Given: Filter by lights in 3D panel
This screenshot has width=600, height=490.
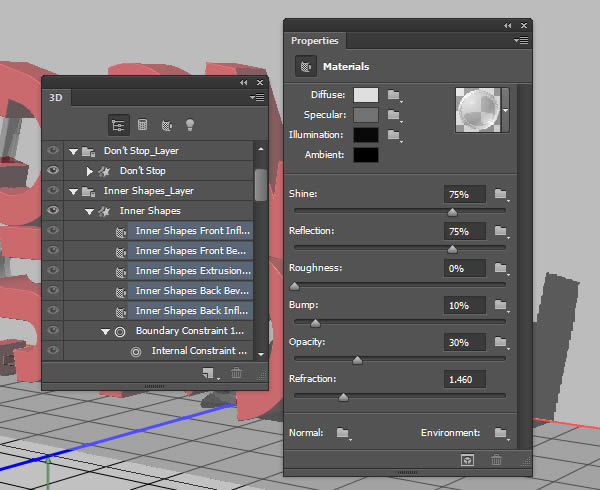Looking at the screenshot, I should click(190, 125).
